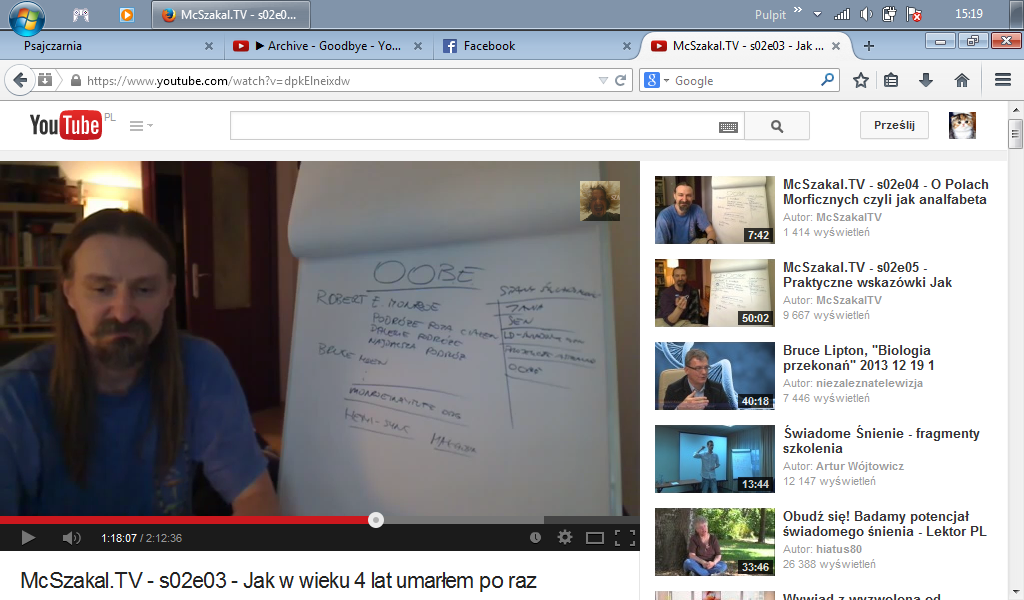Open a new browser tab
The height and width of the screenshot is (600, 1024).
tap(869, 46)
